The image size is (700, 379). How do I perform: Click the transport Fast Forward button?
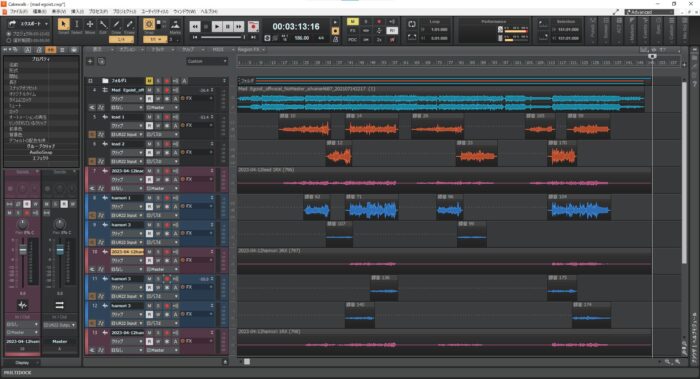pyautogui.click(x=239, y=27)
